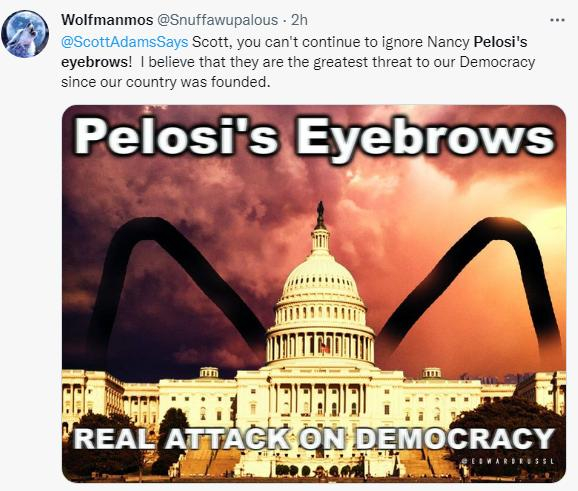The height and width of the screenshot is (491, 578).
Task: Open the attached meme image
Action: (x=314, y=294)
